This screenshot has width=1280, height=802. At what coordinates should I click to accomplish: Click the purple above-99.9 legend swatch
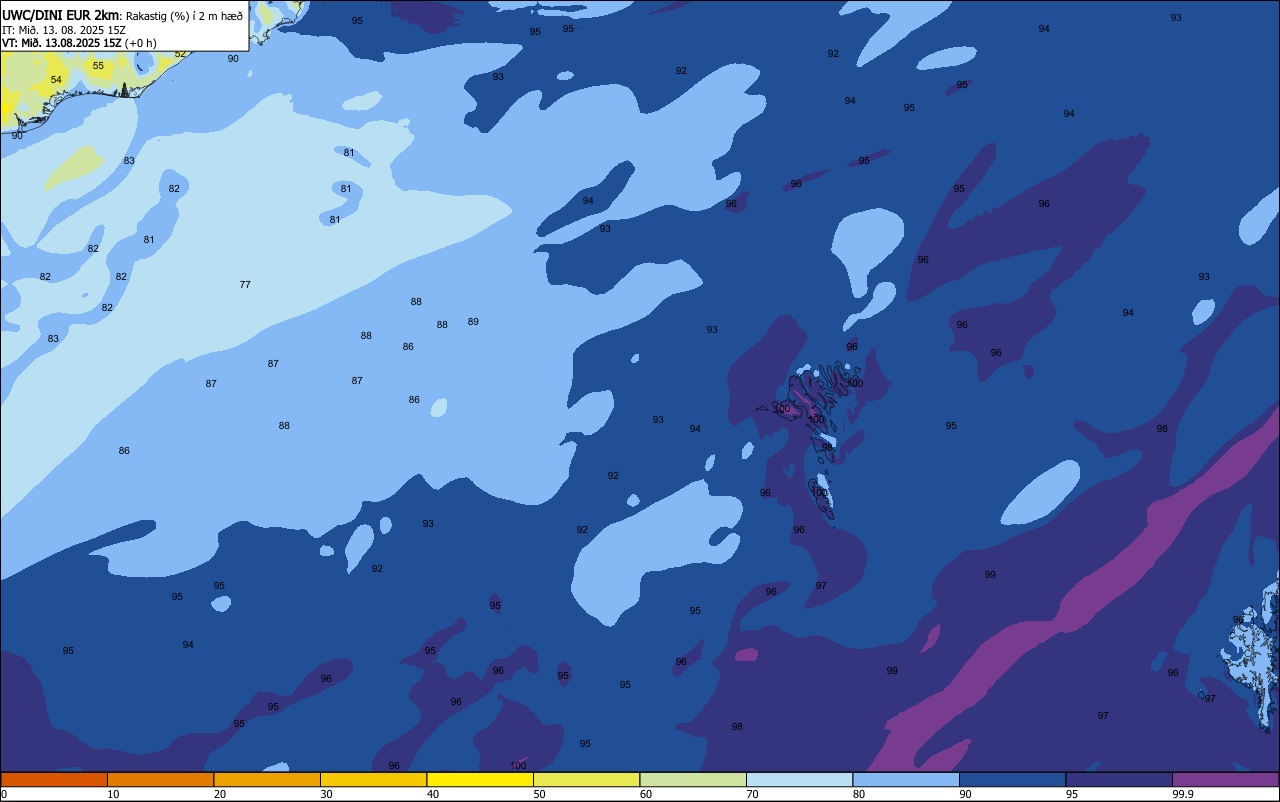(x=1225, y=779)
